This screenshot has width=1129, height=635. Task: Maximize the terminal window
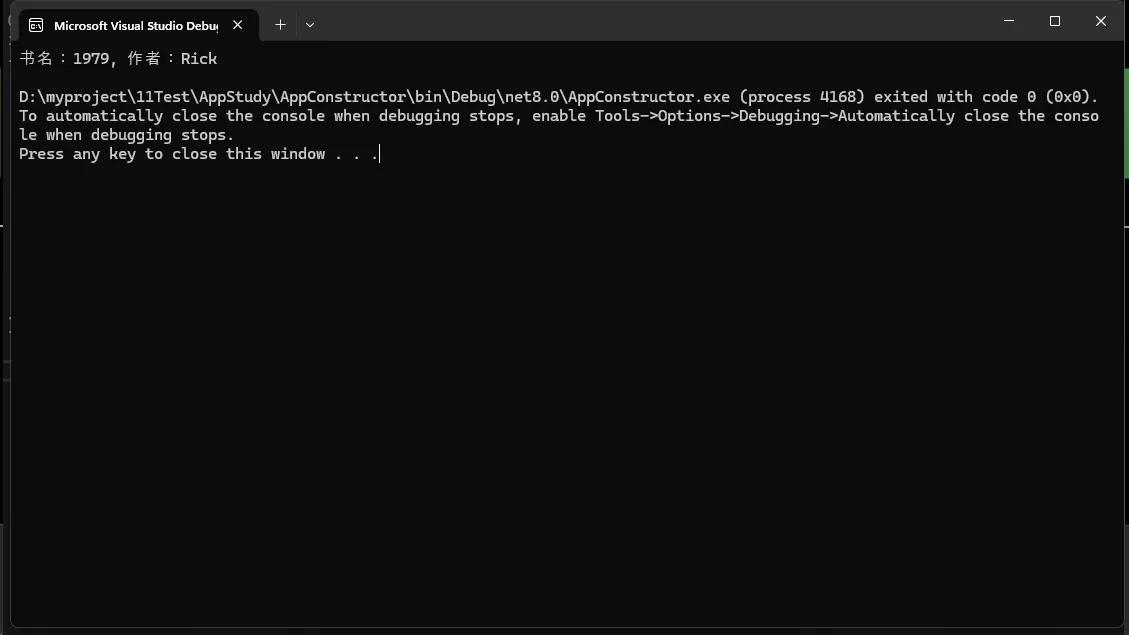click(1055, 21)
